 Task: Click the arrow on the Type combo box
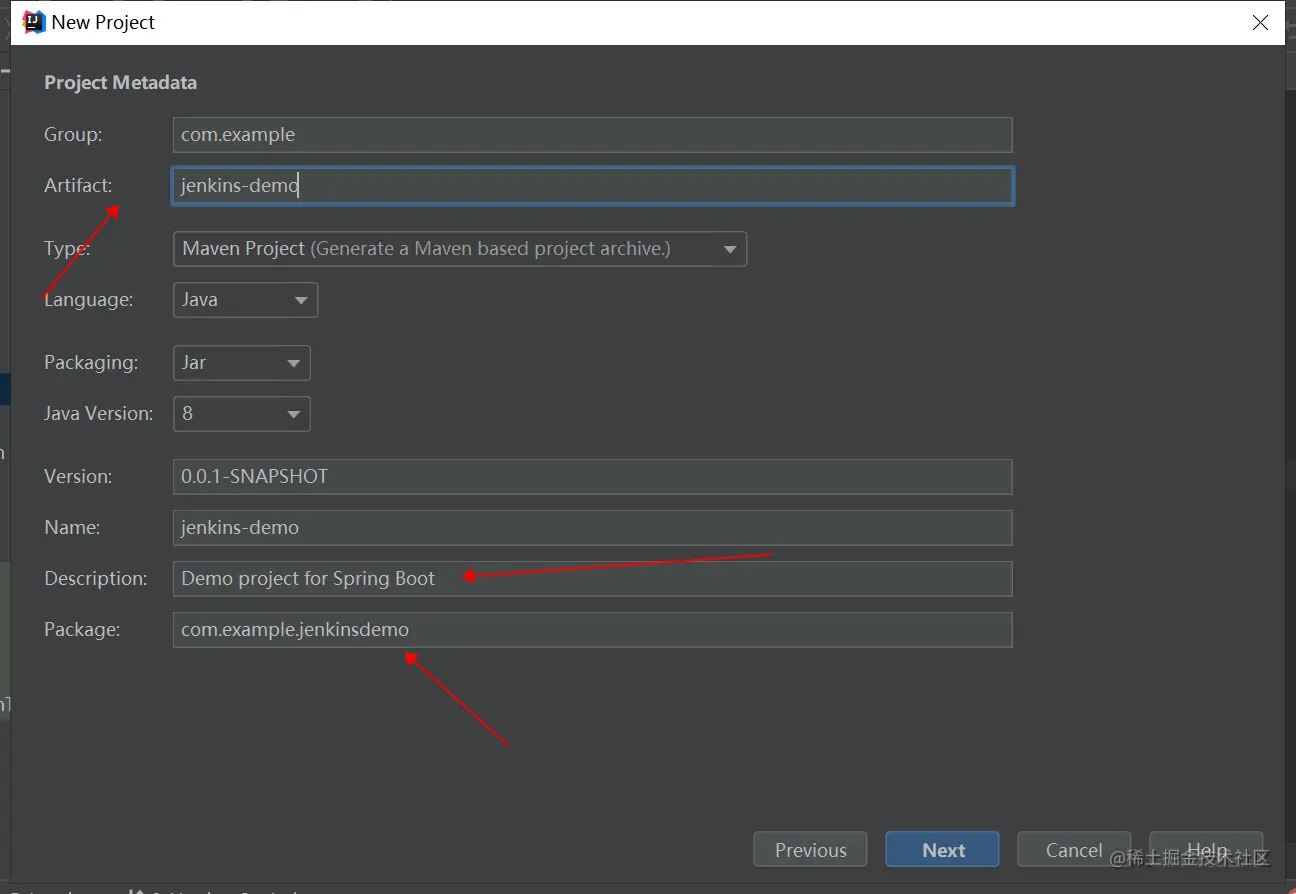[730, 249]
